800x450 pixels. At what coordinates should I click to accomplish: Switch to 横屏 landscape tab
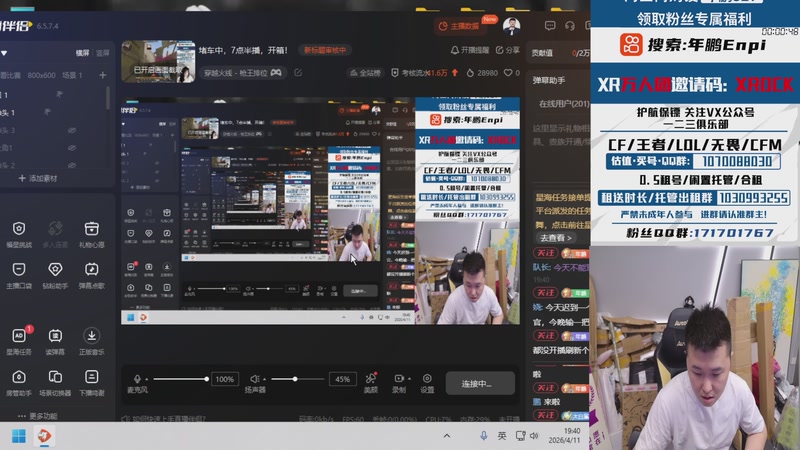click(82, 53)
